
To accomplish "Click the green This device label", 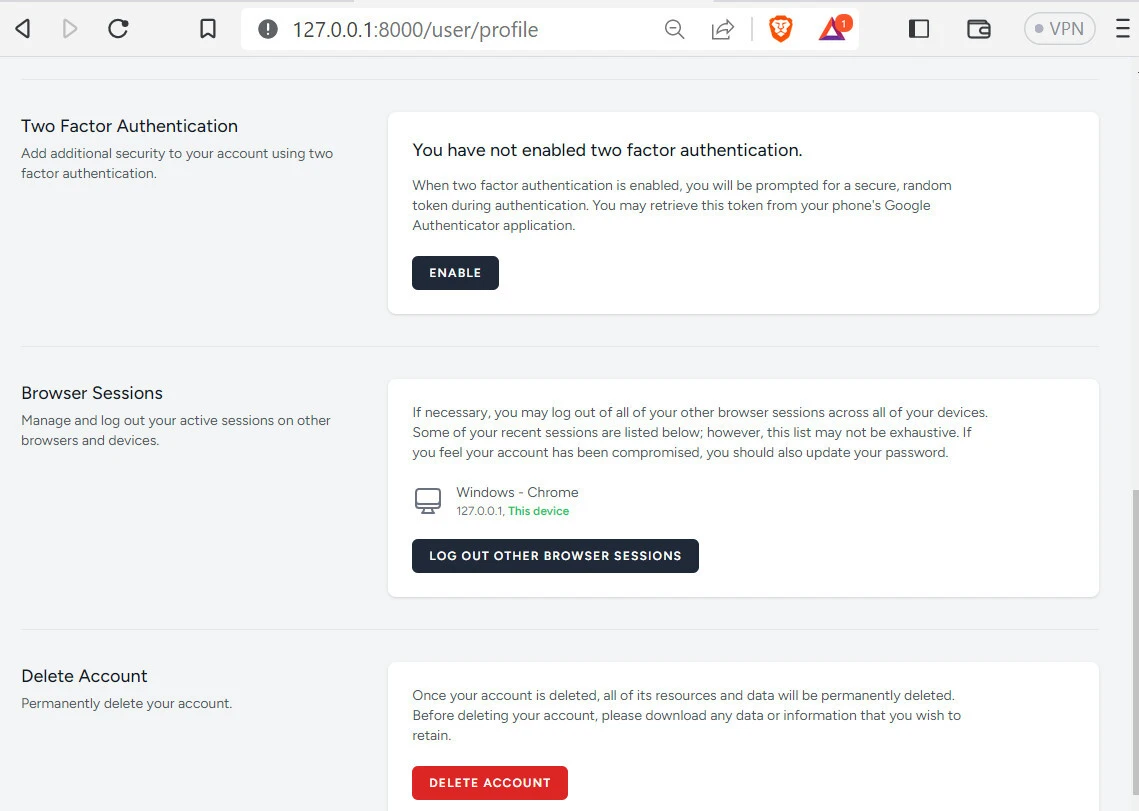I will click(x=538, y=511).
